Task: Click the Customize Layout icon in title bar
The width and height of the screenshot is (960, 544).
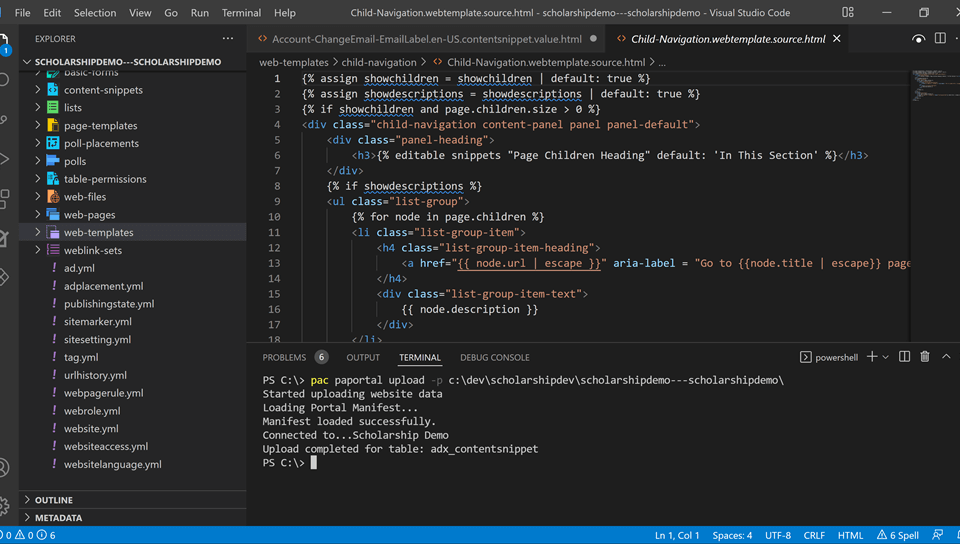Action: tap(848, 13)
